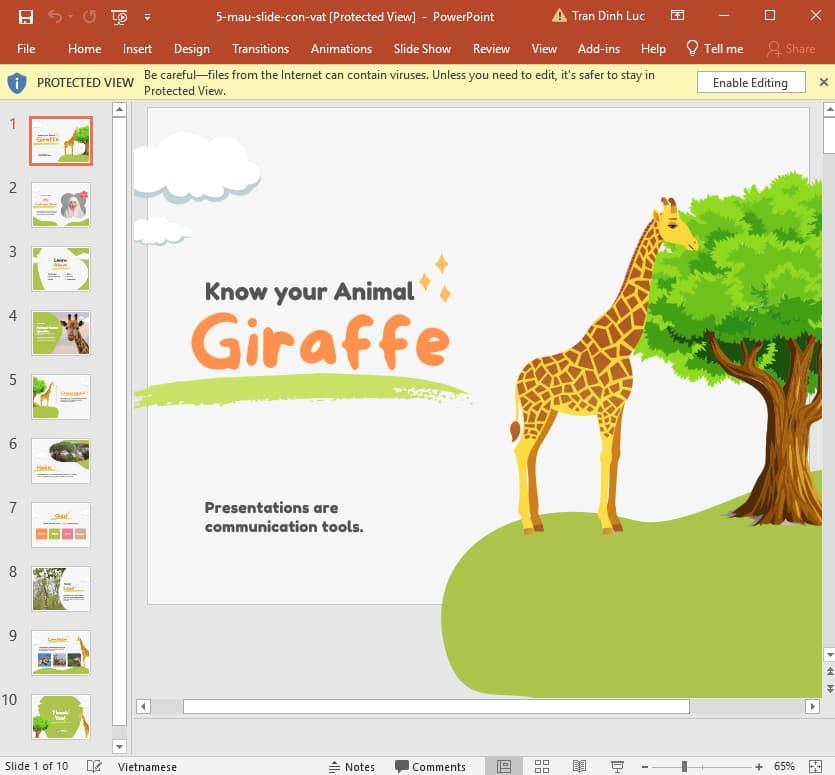Image resolution: width=835 pixels, height=775 pixels.
Task: Open the Transitions tab
Action: click(x=260, y=48)
